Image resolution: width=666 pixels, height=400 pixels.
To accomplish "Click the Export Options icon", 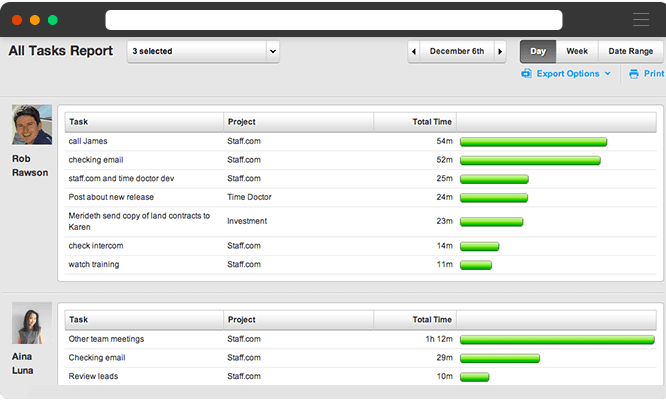I will point(526,74).
